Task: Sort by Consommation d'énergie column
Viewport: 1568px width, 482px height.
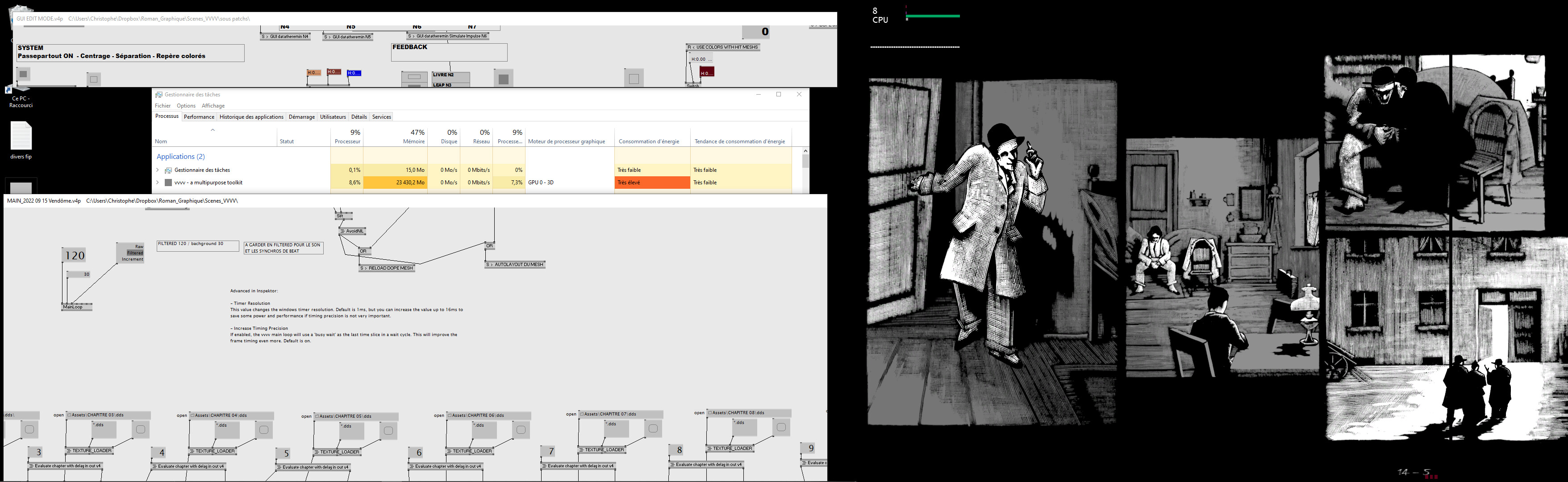Action: pos(653,137)
